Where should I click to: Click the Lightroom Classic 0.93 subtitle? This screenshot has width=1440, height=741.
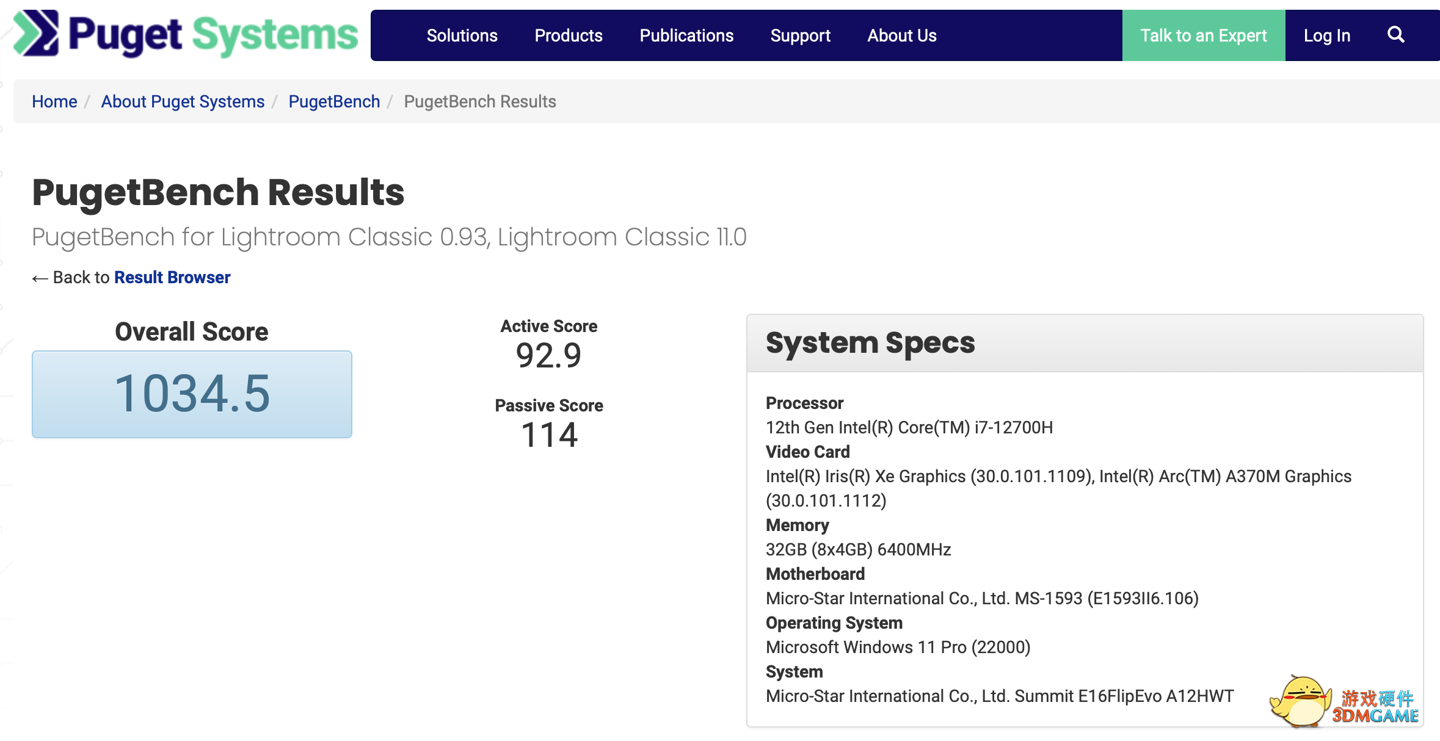click(x=389, y=237)
